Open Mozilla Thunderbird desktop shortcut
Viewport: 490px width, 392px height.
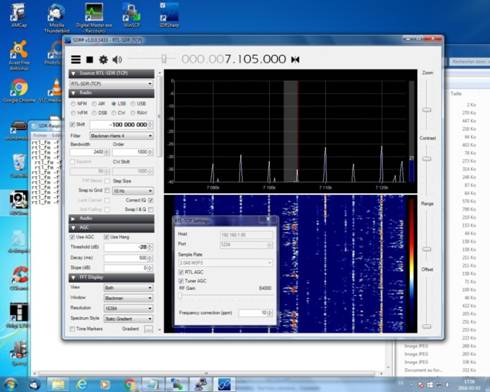pyautogui.click(x=57, y=18)
